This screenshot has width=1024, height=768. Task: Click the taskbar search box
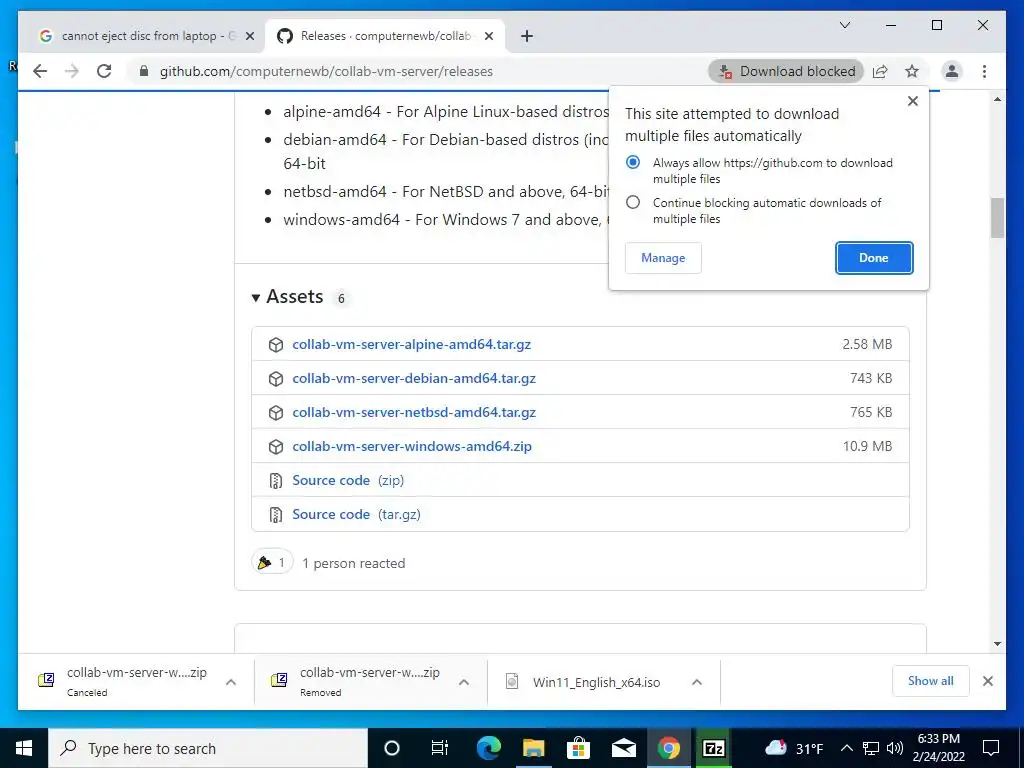208,748
